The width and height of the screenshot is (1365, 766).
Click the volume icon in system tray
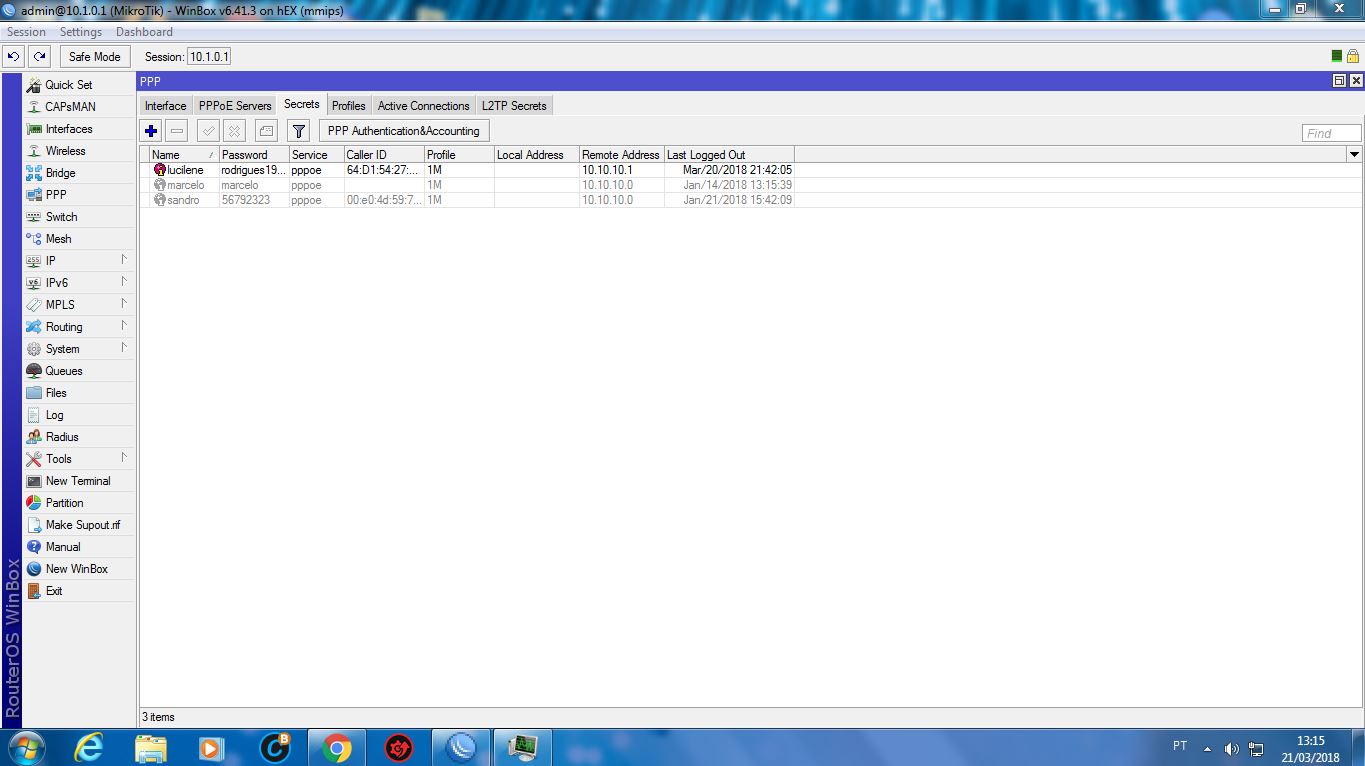[x=1232, y=749]
